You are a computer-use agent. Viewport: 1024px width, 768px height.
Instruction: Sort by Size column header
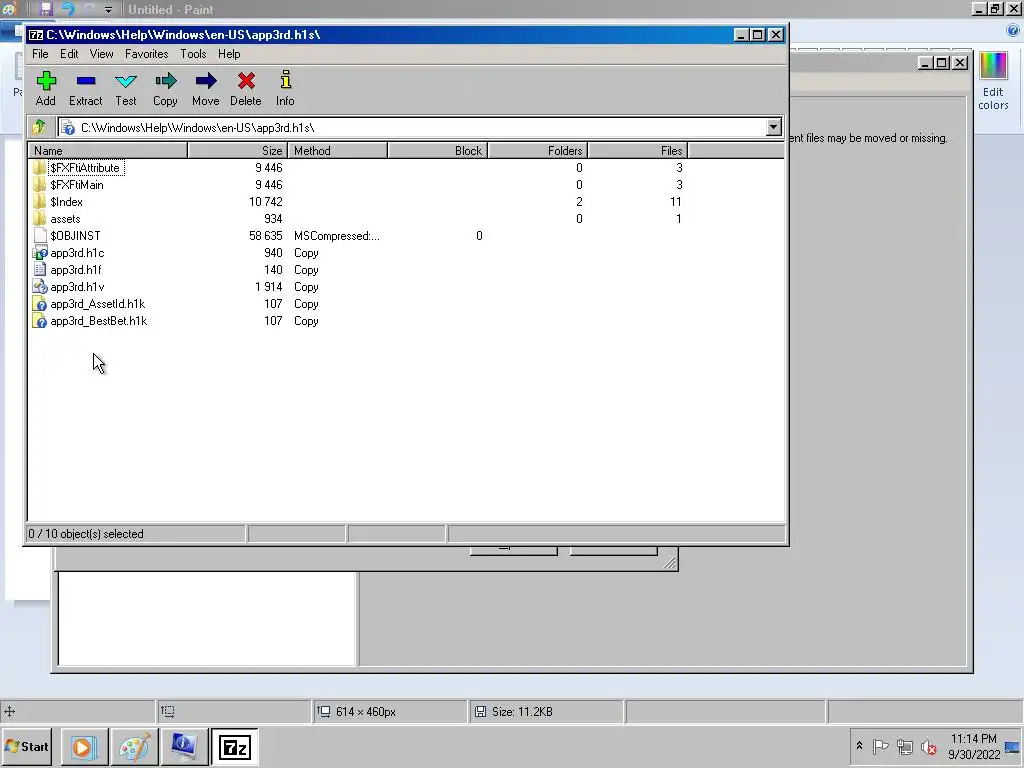238,151
